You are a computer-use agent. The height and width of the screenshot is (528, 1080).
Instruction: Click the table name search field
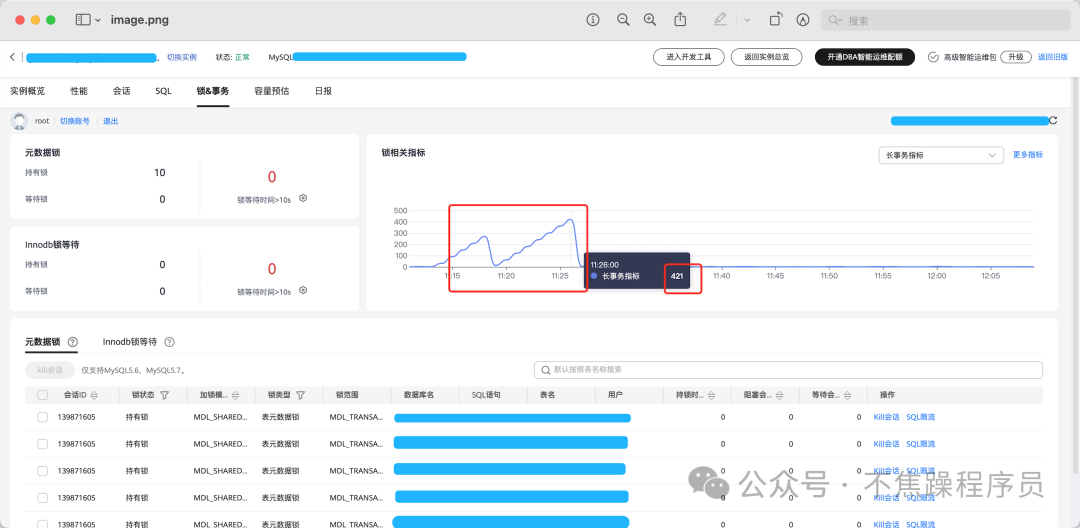pos(788,370)
